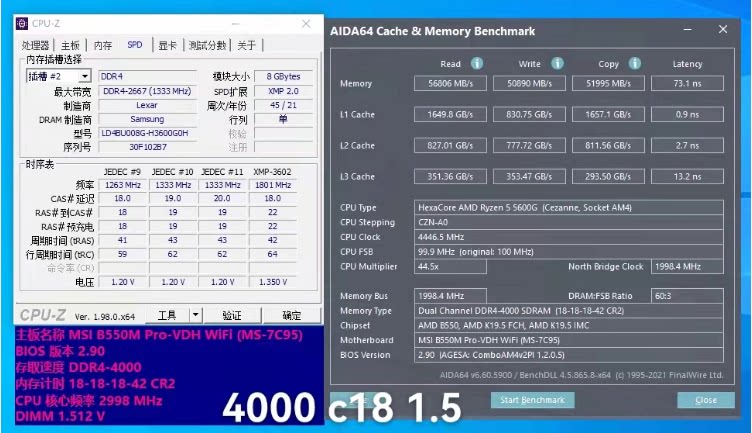The height and width of the screenshot is (433, 752).
Task: Click the Copy info icon in AIDA64
Action: coord(634,63)
